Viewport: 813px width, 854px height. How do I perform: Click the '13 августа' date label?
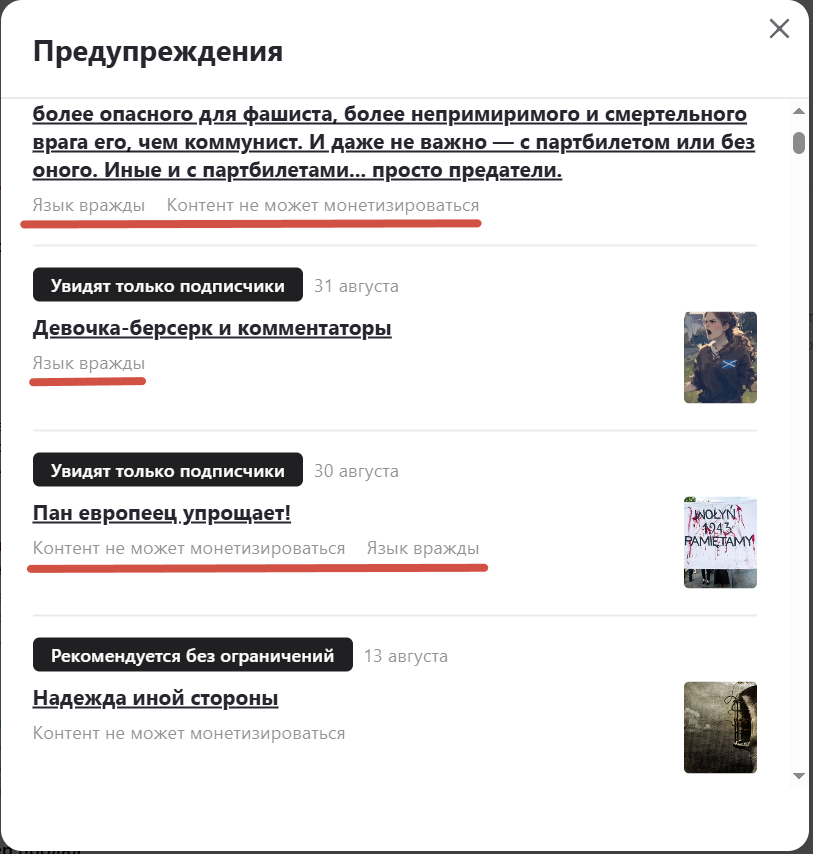point(406,656)
